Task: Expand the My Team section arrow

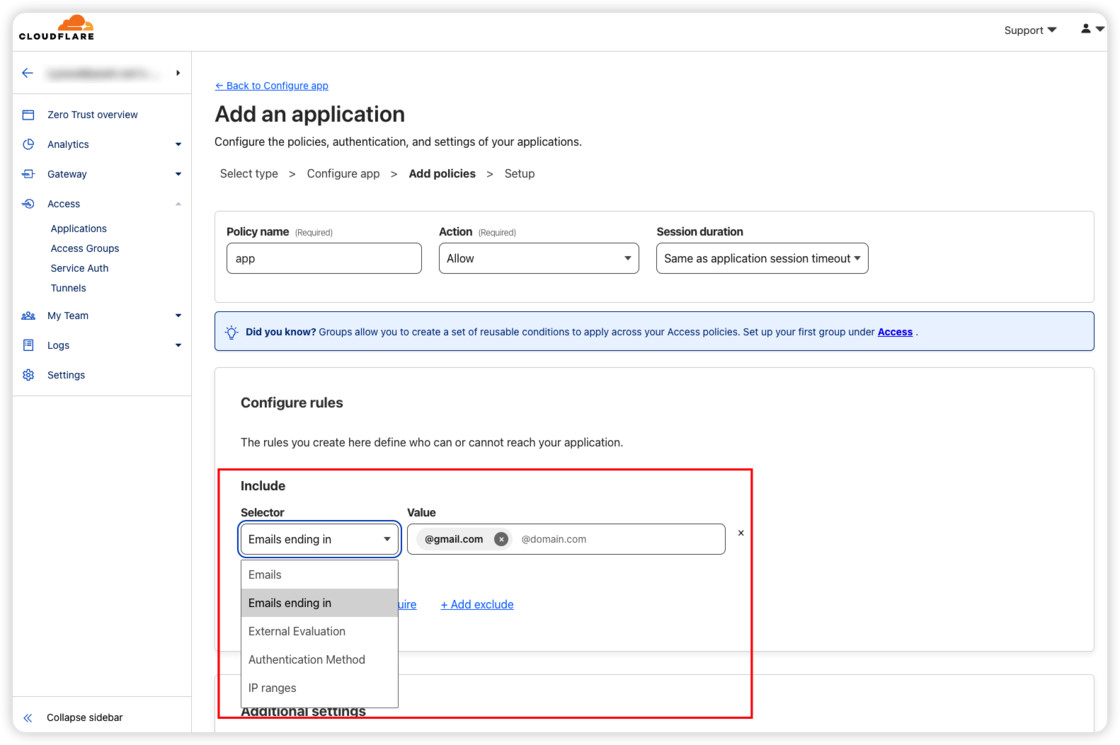Action: pyautogui.click(x=179, y=316)
